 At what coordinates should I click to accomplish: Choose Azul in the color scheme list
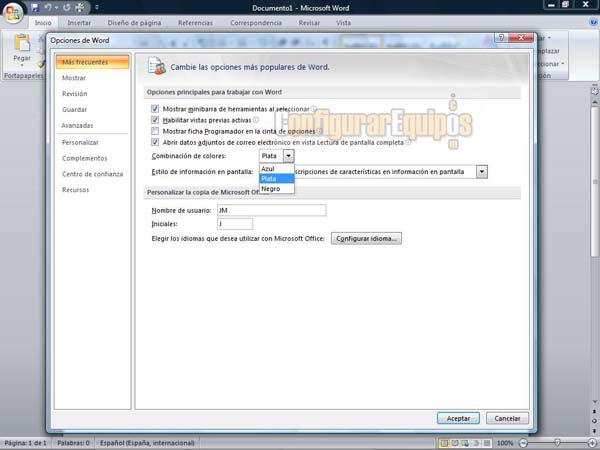point(277,169)
